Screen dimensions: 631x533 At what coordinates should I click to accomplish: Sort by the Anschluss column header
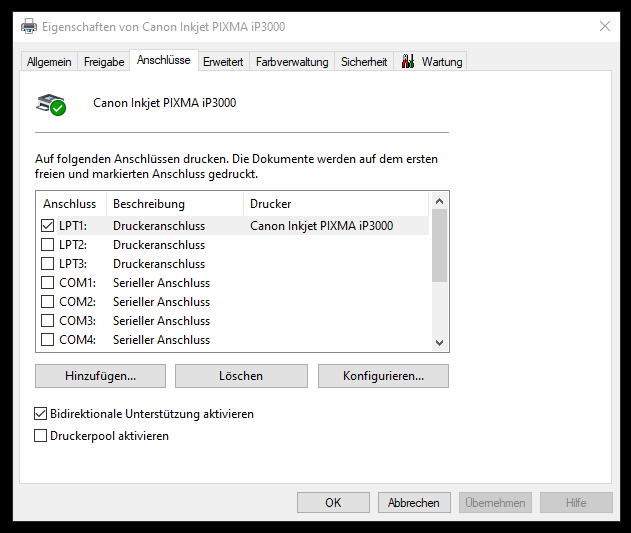[71, 204]
